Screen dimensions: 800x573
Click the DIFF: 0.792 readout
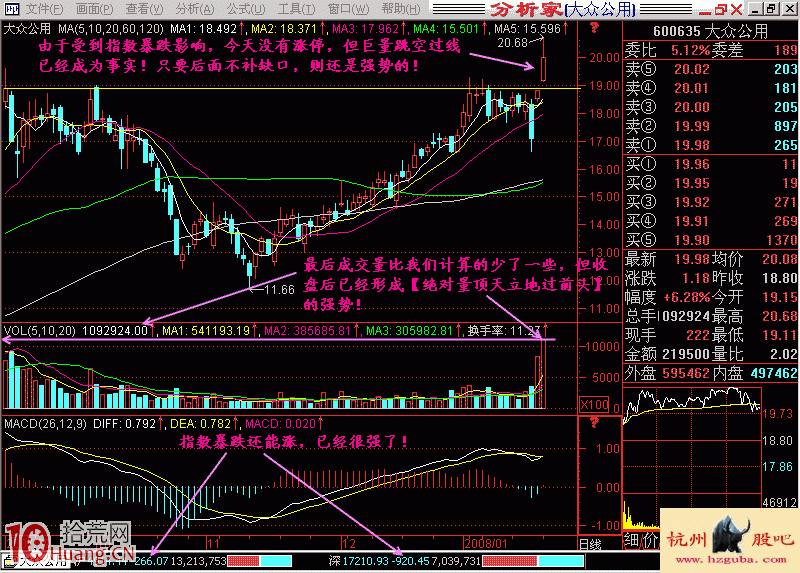point(128,423)
